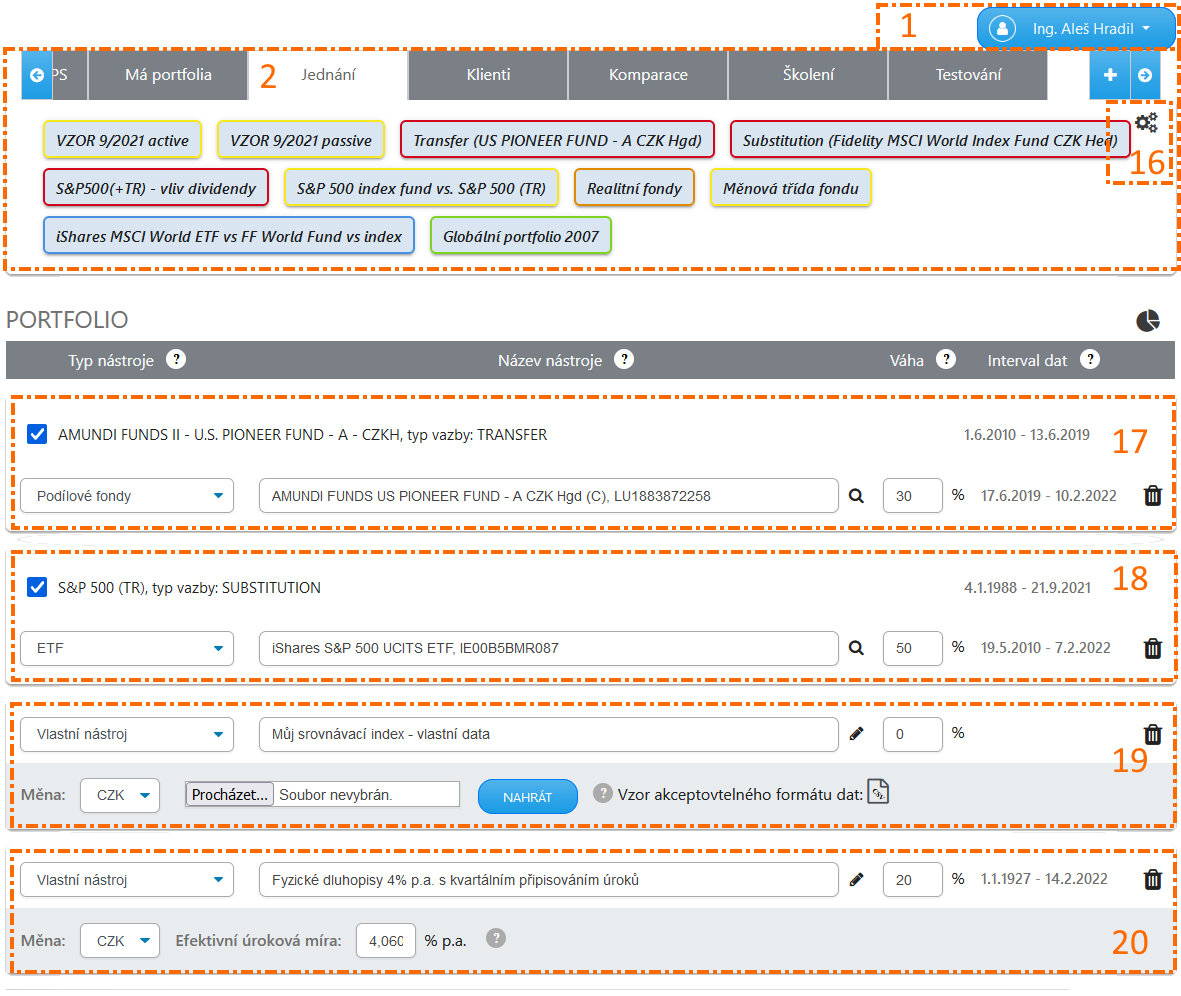Click the Fyzické dluhopisy name field
The width and height of the screenshot is (1181, 996).
point(548,879)
